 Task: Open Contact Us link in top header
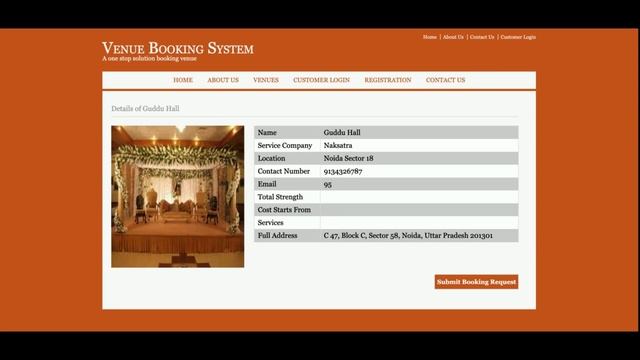pyautogui.click(x=482, y=37)
